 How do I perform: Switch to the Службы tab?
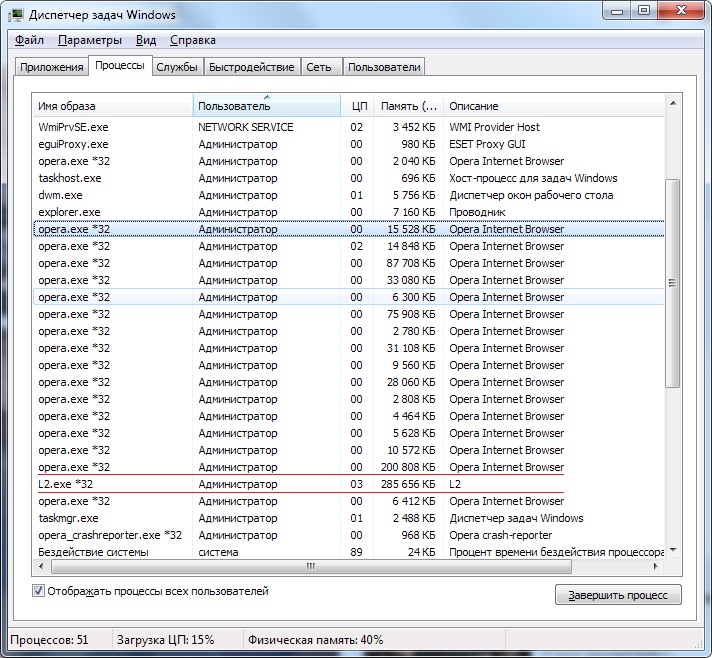(x=177, y=67)
